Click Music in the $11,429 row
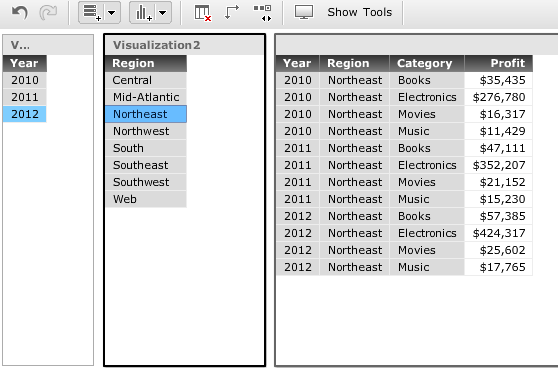Screen dimensions: 558x370 point(427,131)
